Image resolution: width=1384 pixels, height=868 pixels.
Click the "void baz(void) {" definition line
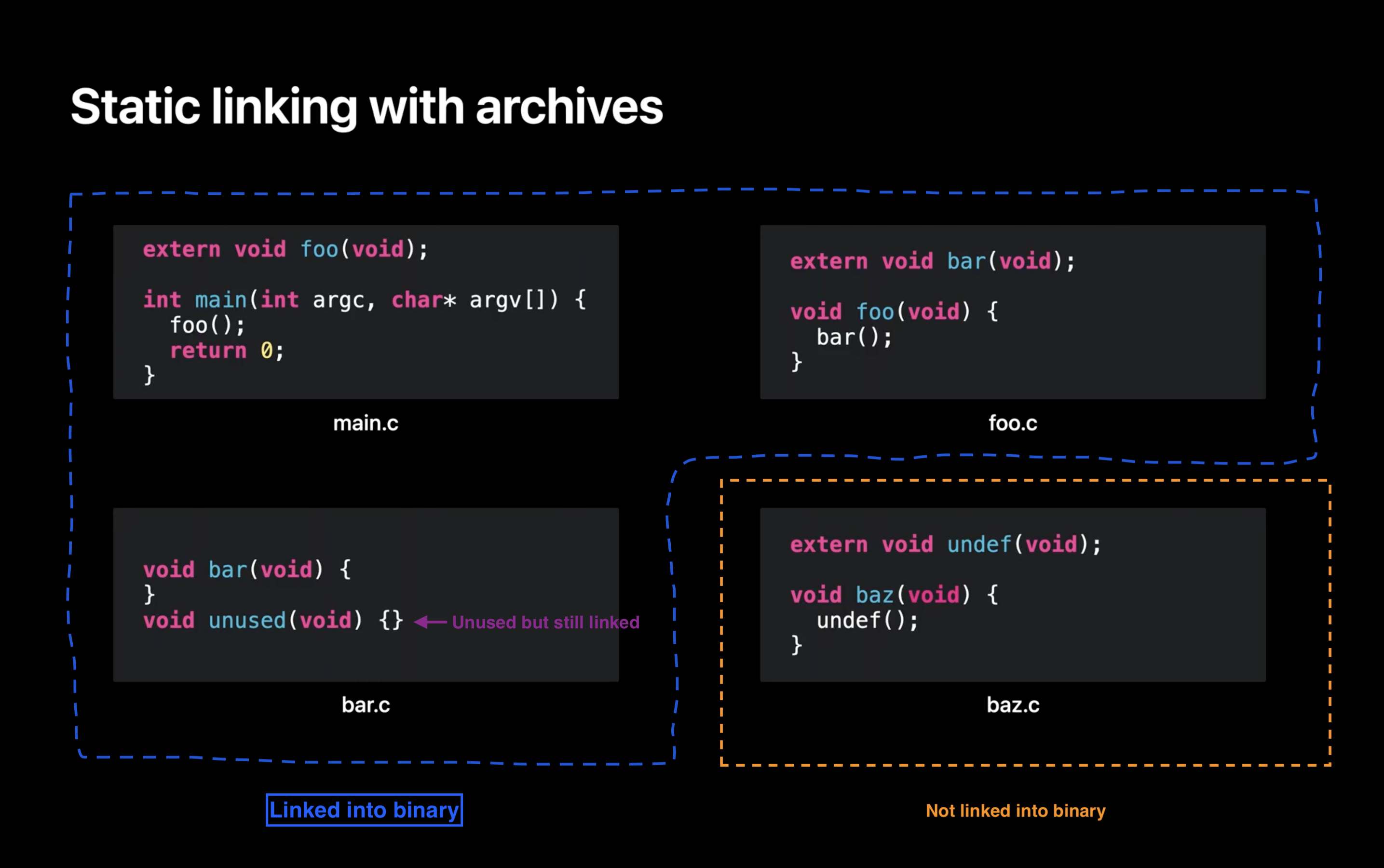[x=894, y=595]
